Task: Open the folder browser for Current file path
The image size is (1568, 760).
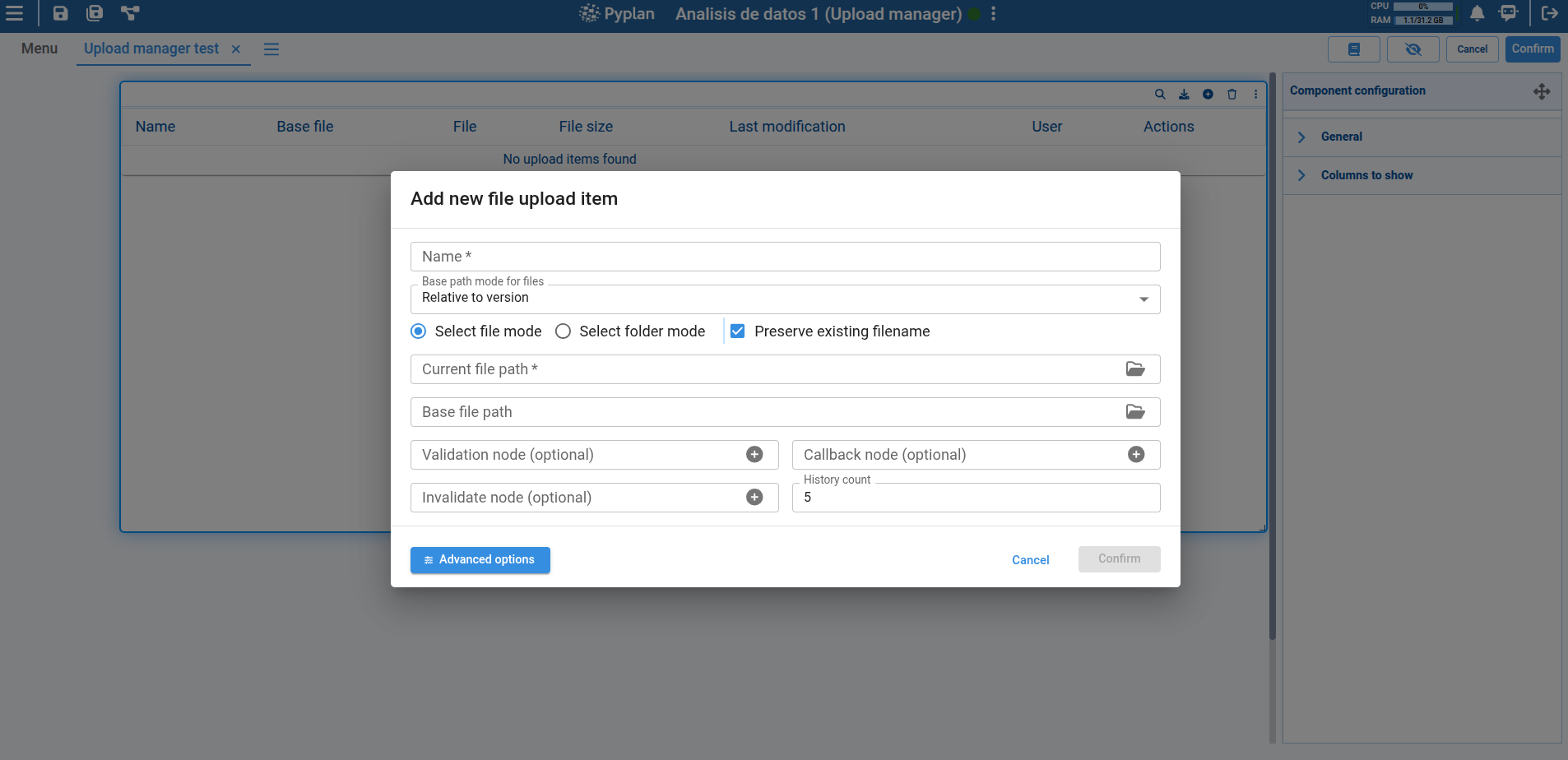Action: point(1136,368)
